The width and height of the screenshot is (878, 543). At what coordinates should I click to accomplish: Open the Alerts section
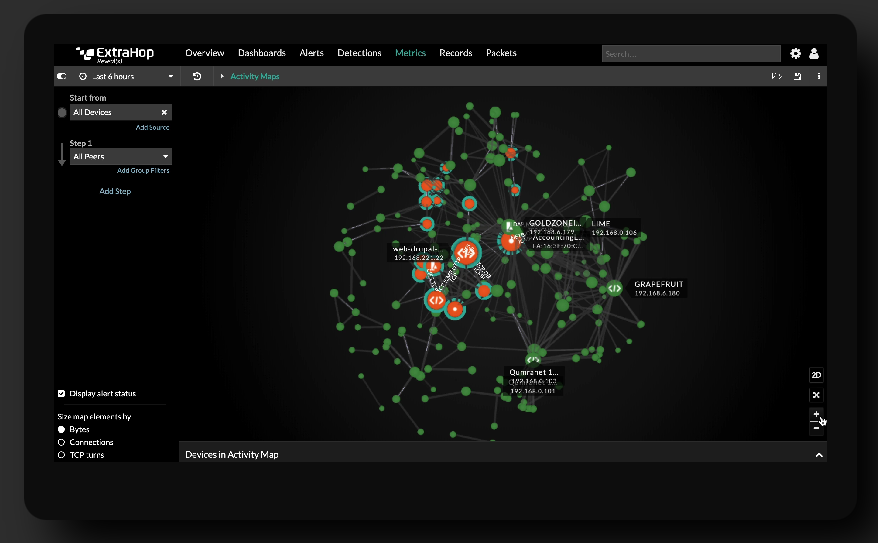(311, 53)
